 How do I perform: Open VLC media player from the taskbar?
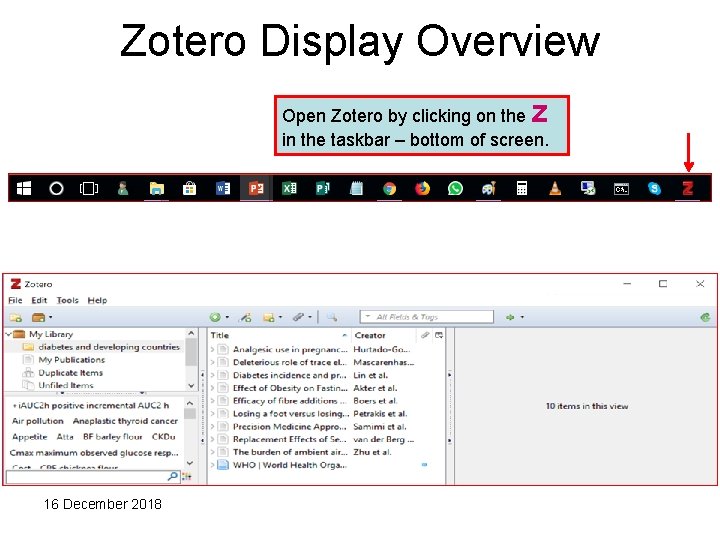coord(555,188)
